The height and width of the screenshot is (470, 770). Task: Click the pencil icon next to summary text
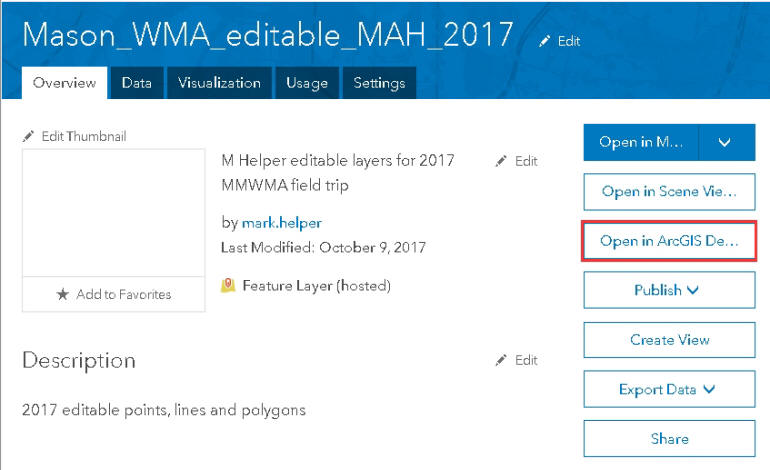[501, 161]
